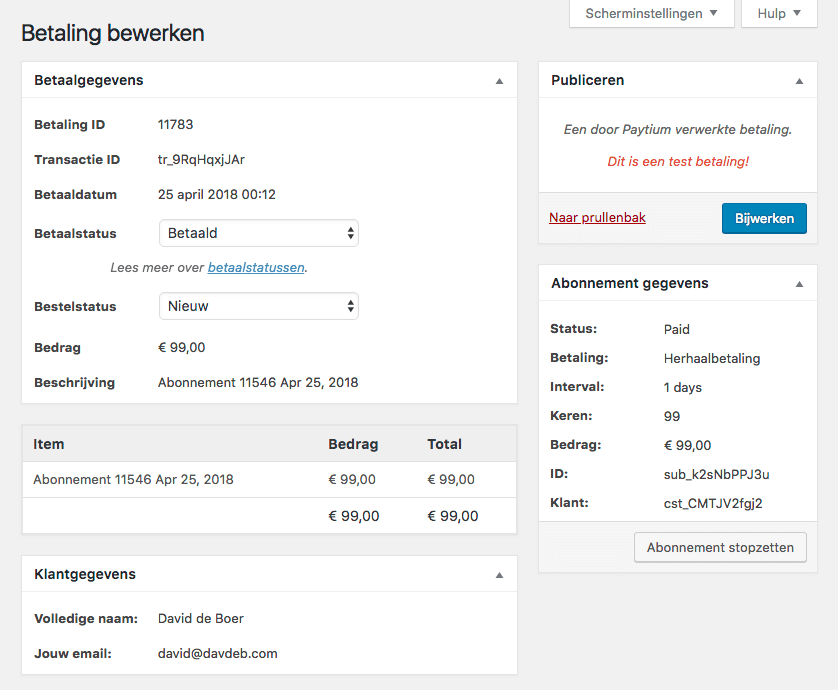The width and height of the screenshot is (838, 690).
Task: Open the Hulp dropdown tab
Action: coord(779,14)
